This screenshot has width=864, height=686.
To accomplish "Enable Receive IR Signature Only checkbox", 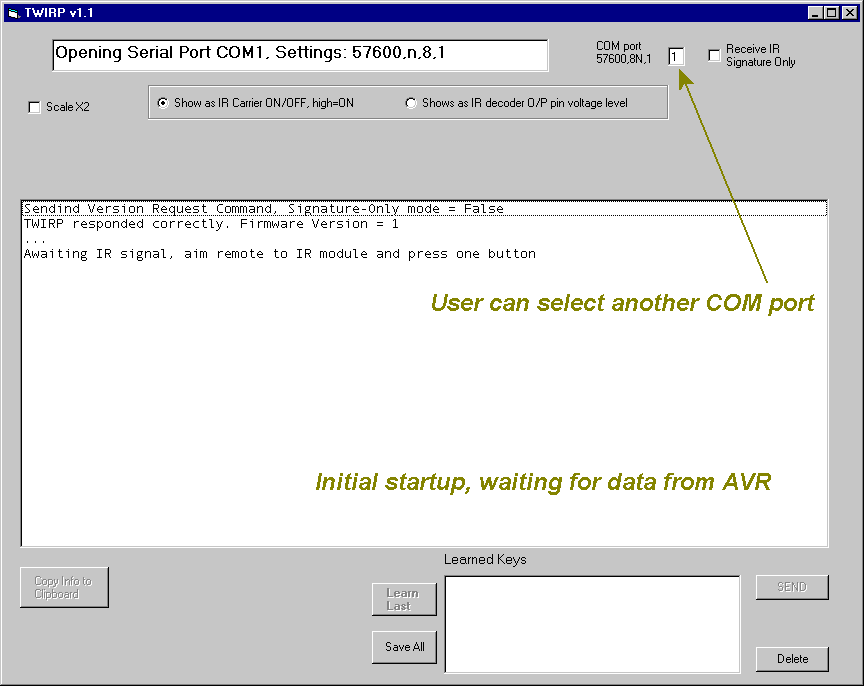I will pos(714,56).
